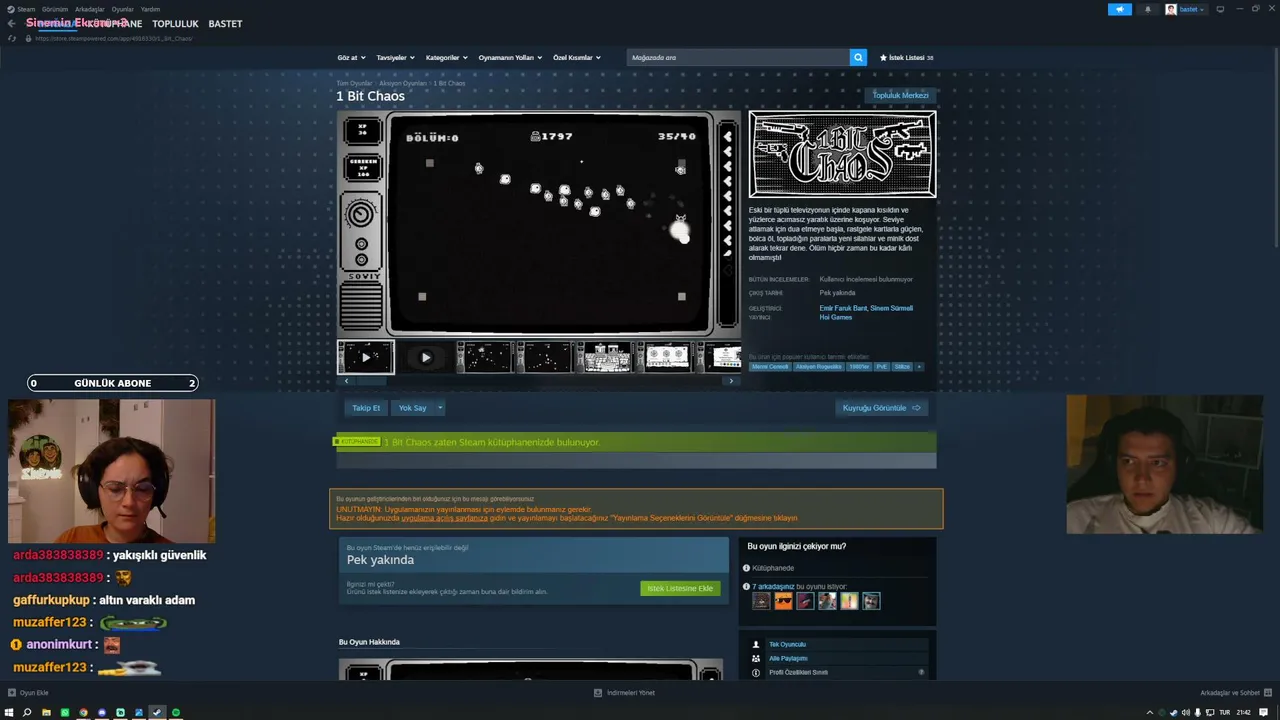Click Kuyruğu Görüntüle button

point(881,408)
